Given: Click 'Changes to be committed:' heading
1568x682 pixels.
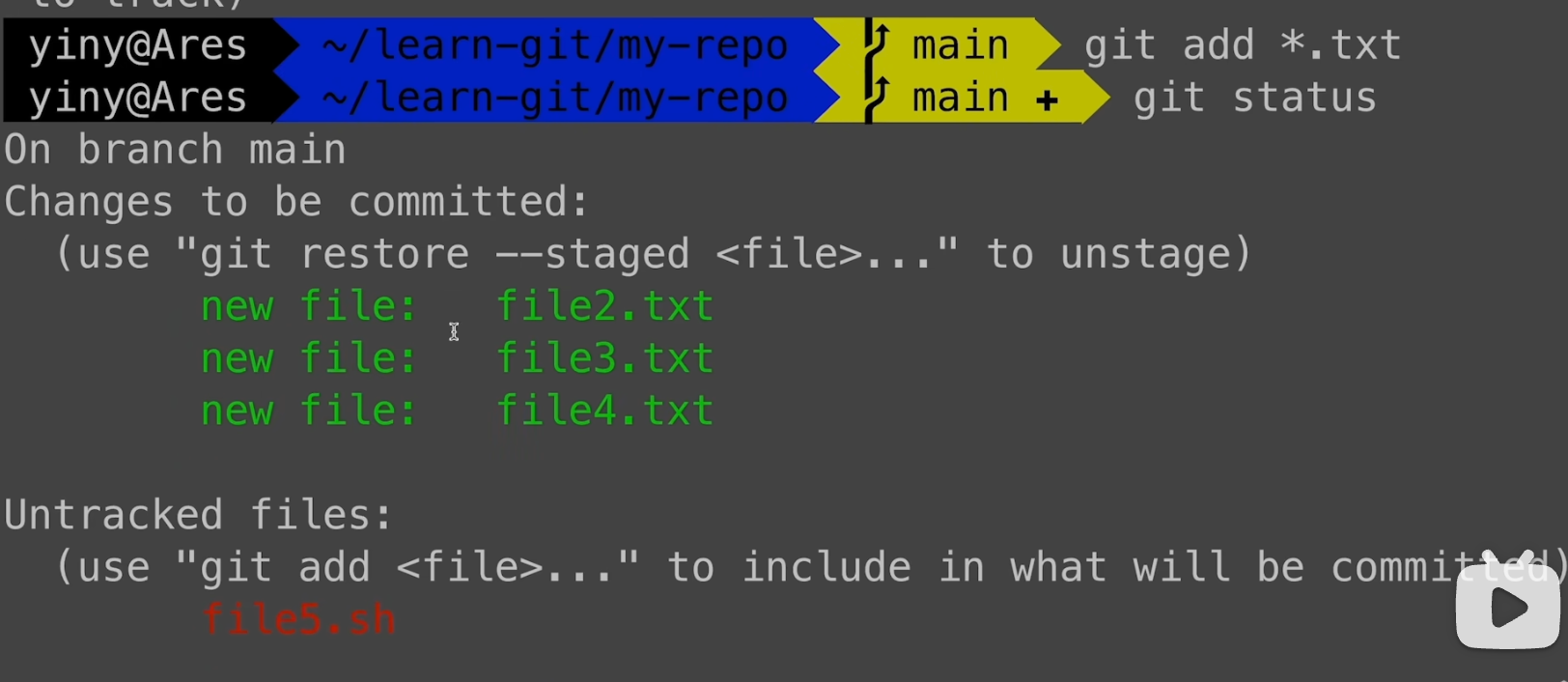Looking at the screenshot, I should pos(296,202).
